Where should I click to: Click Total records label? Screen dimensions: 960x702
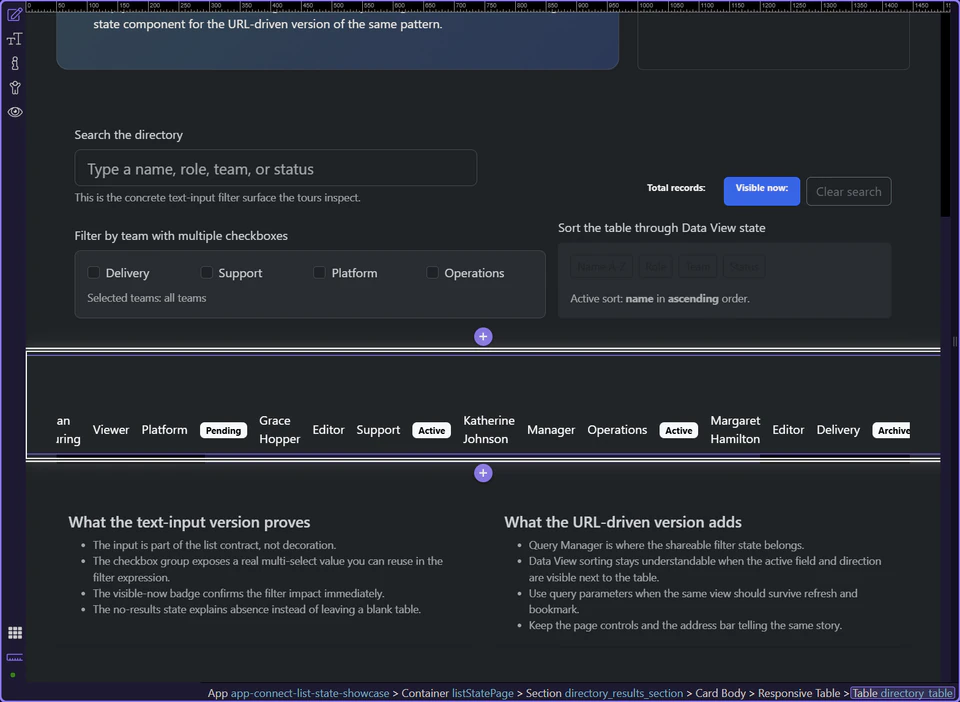coord(676,188)
